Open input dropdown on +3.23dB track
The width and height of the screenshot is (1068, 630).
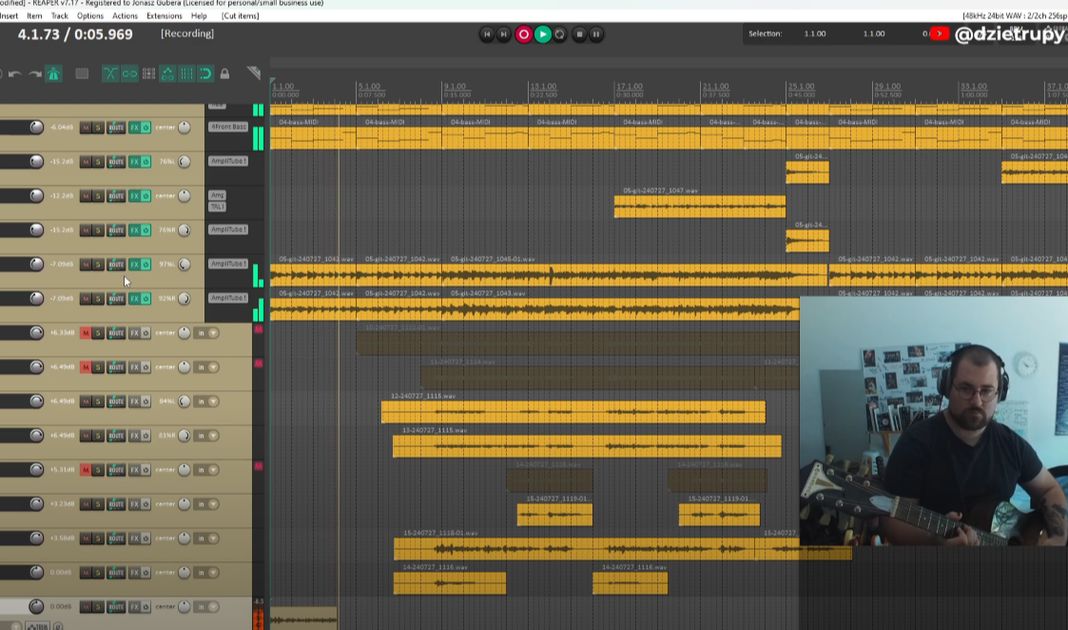[x=213, y=504]
